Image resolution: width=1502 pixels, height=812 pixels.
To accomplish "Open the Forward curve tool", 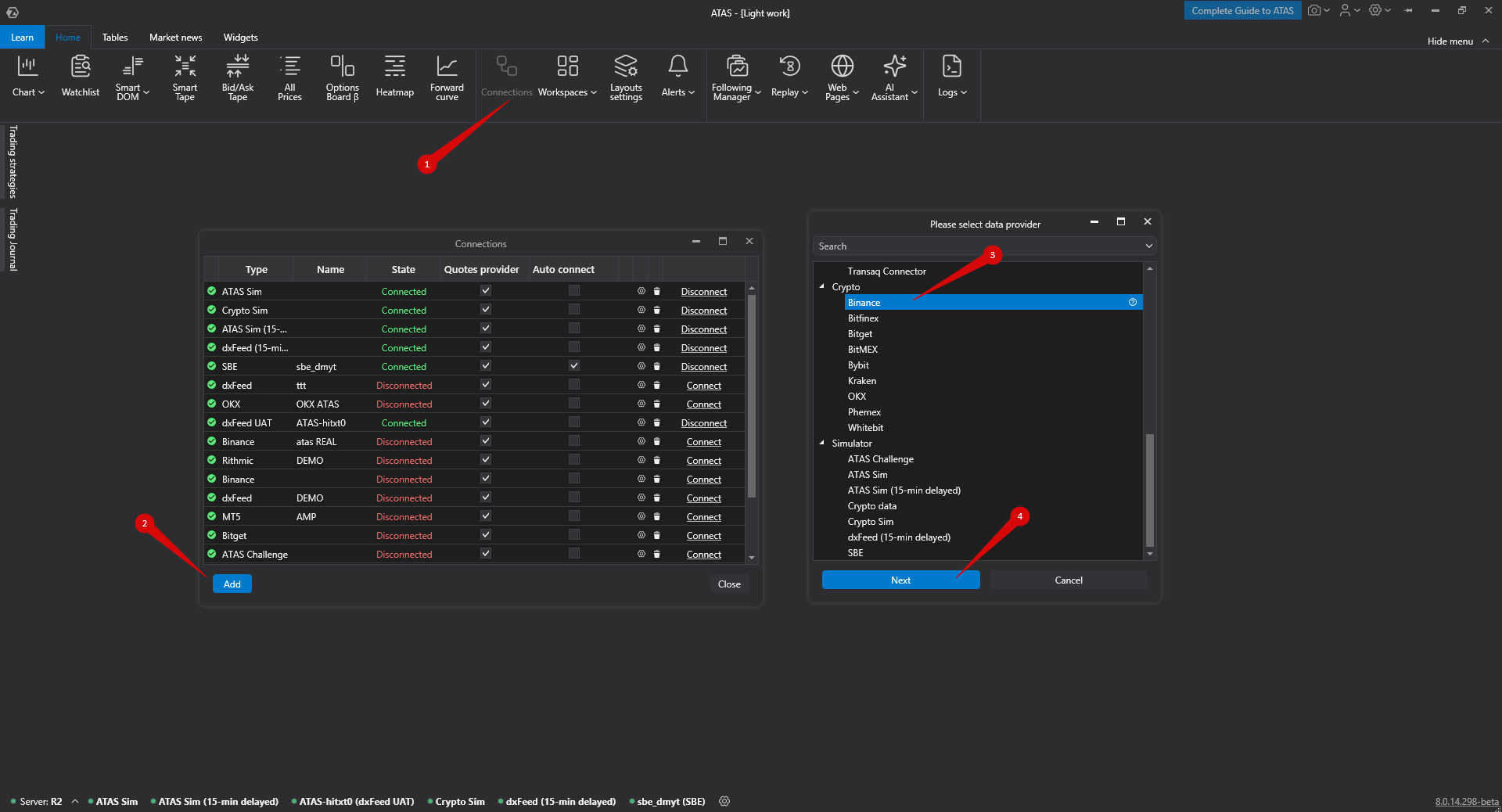I will pos(447,77).
